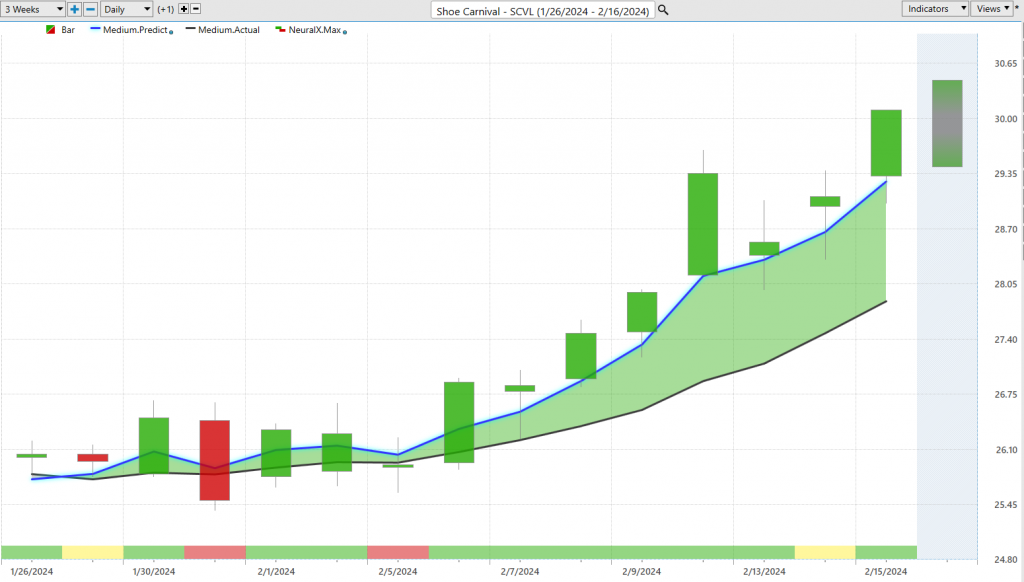1024x582 pixels.
Task: Click the 26.75 price axis label
Action: pos(1006,395)
